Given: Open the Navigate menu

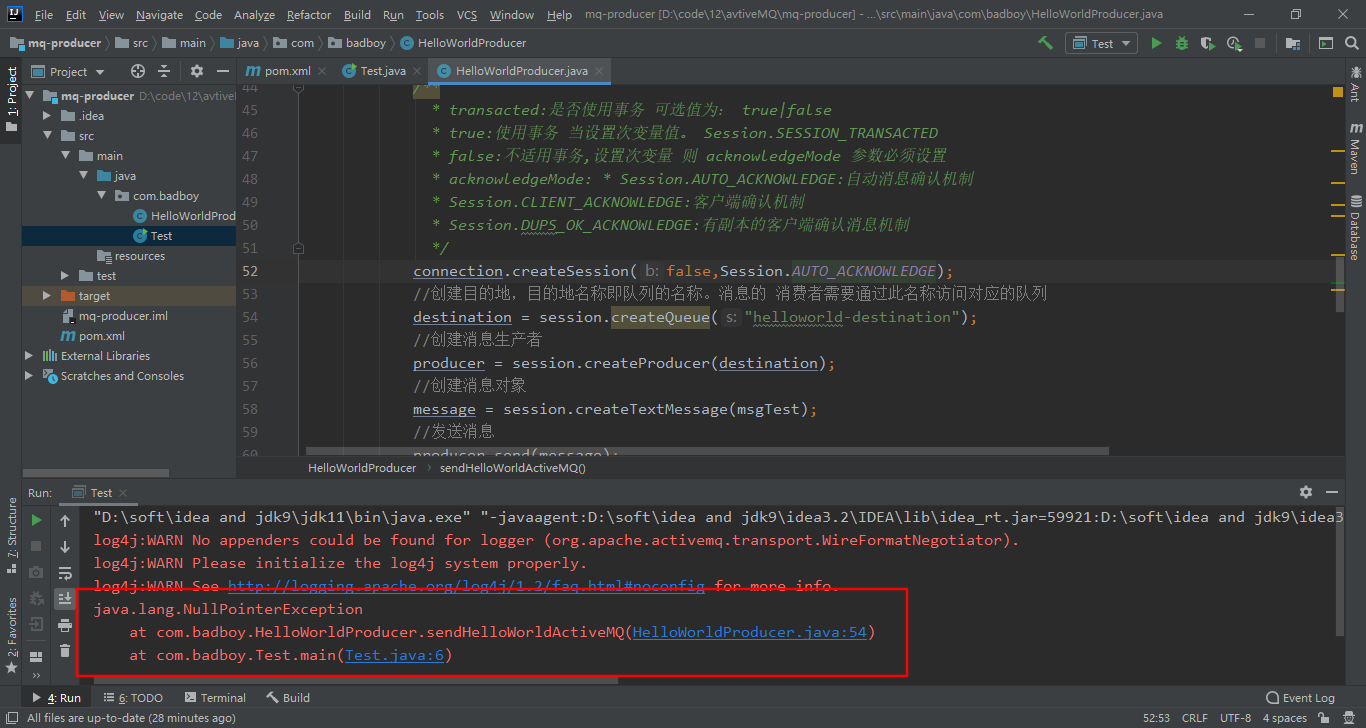Looking at the screenshot, I should [x=160, y=15].
